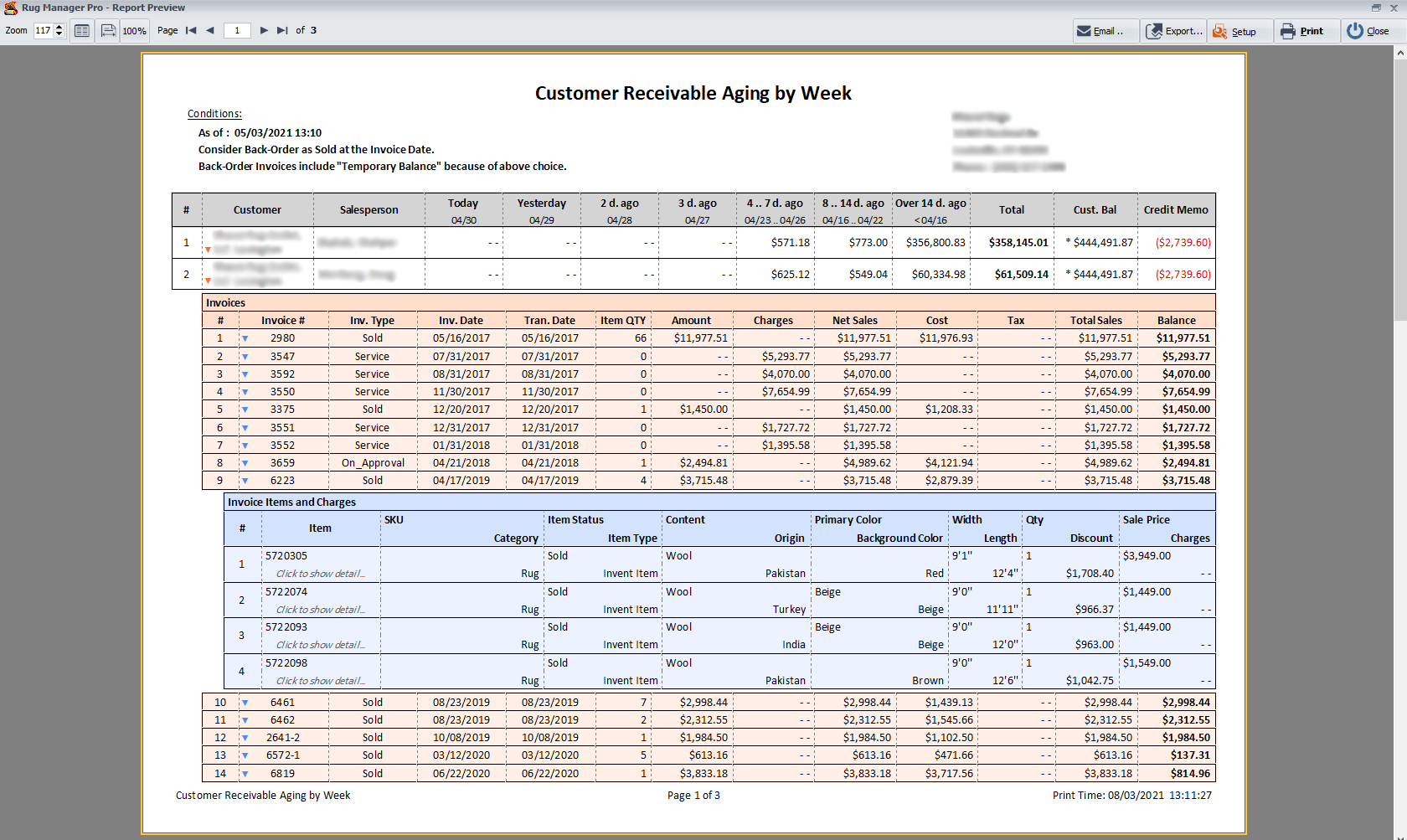The width and height of the screenshot is (1407, 840).
Task: Expand invoice 3550 row arrow
Action: click(245, 392)
